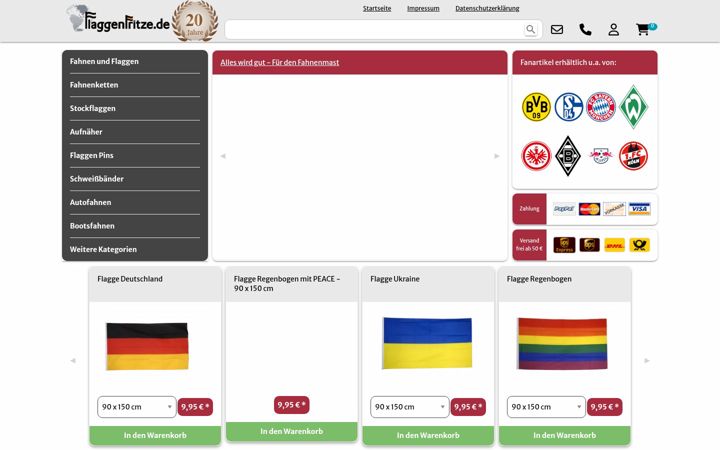720x450 pixels.
Task: Click the Flaggenfritze.de logo
Action: pyautogui.click(x=118, y=20)
